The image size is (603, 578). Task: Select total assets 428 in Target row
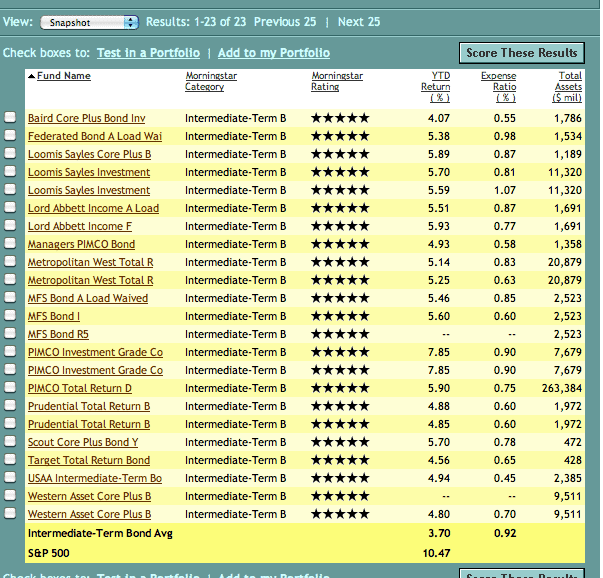[573, 460]
